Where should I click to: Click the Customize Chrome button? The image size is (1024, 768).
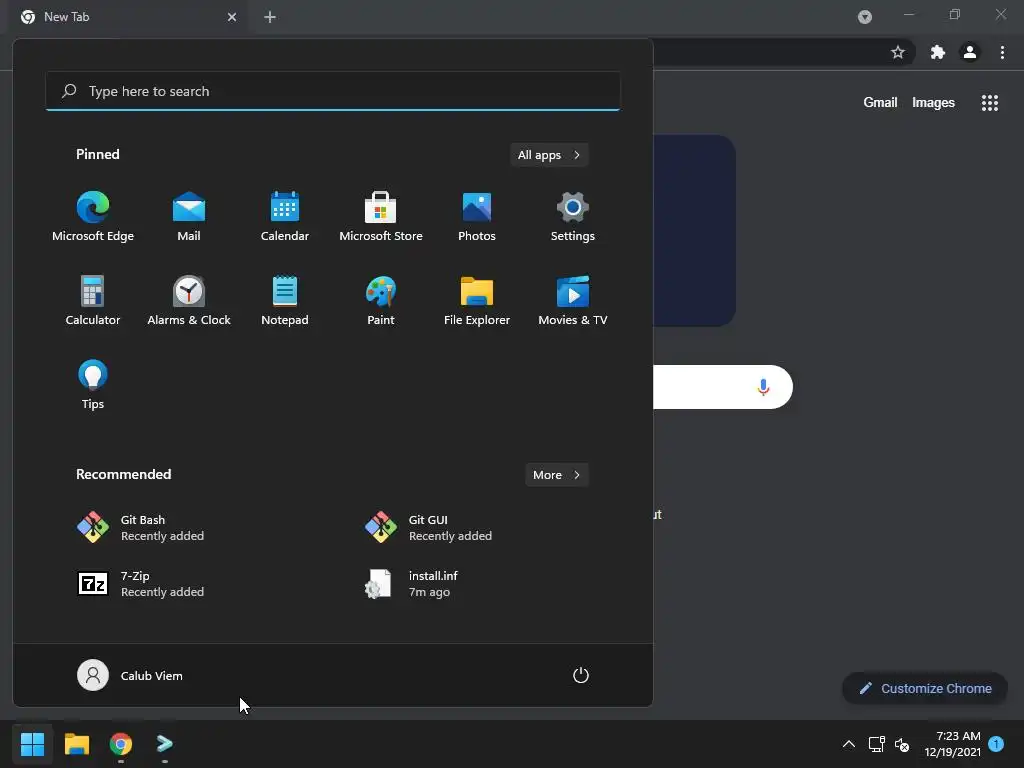point(925,688)
